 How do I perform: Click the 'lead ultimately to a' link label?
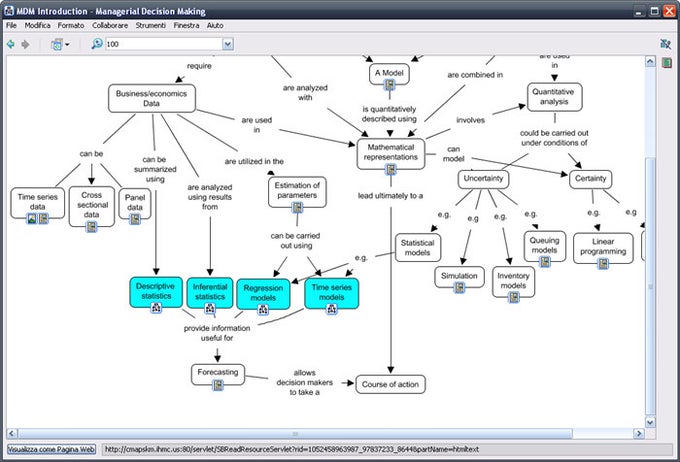(390, 196)
